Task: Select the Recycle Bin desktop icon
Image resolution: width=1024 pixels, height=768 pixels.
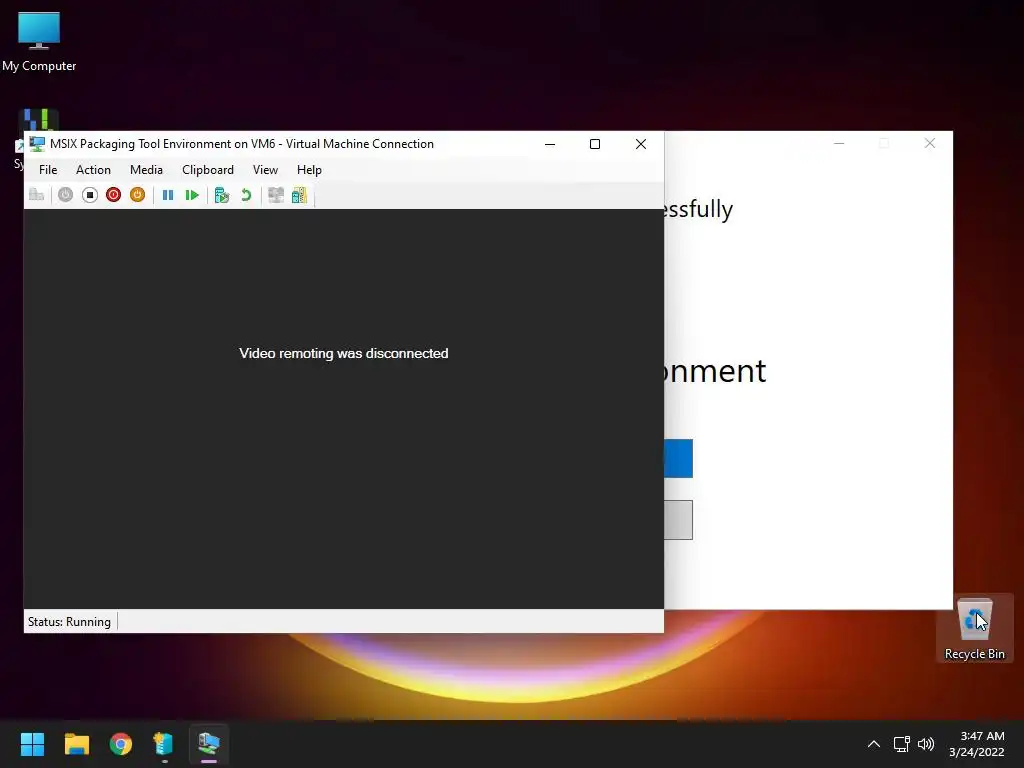Action: [975, 628]
